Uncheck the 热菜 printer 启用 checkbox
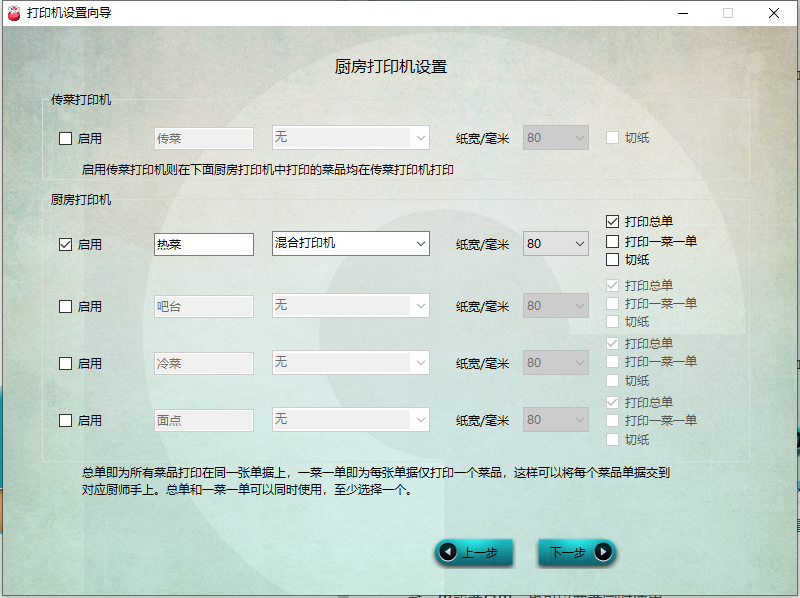This screenshot has width=800, height=598. click(66, 244)
